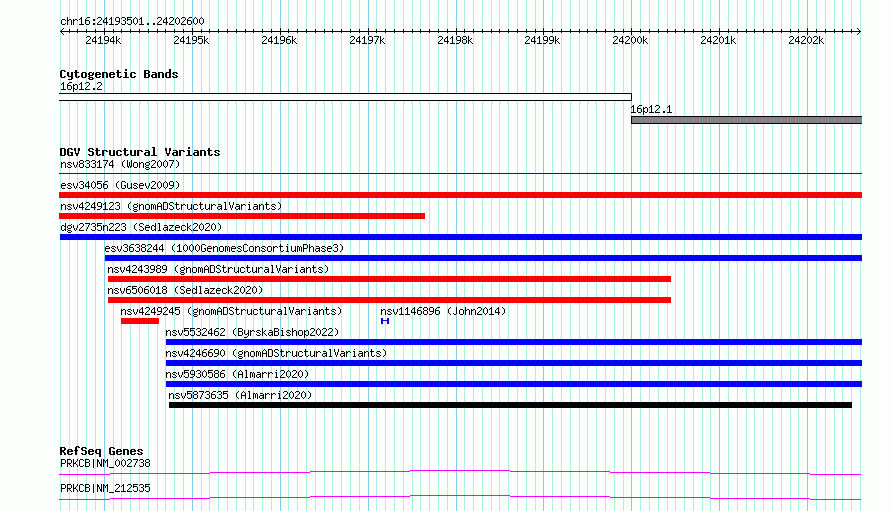
Task: Click the short red nsv4249245 variant bar
Action: (140, 321)
